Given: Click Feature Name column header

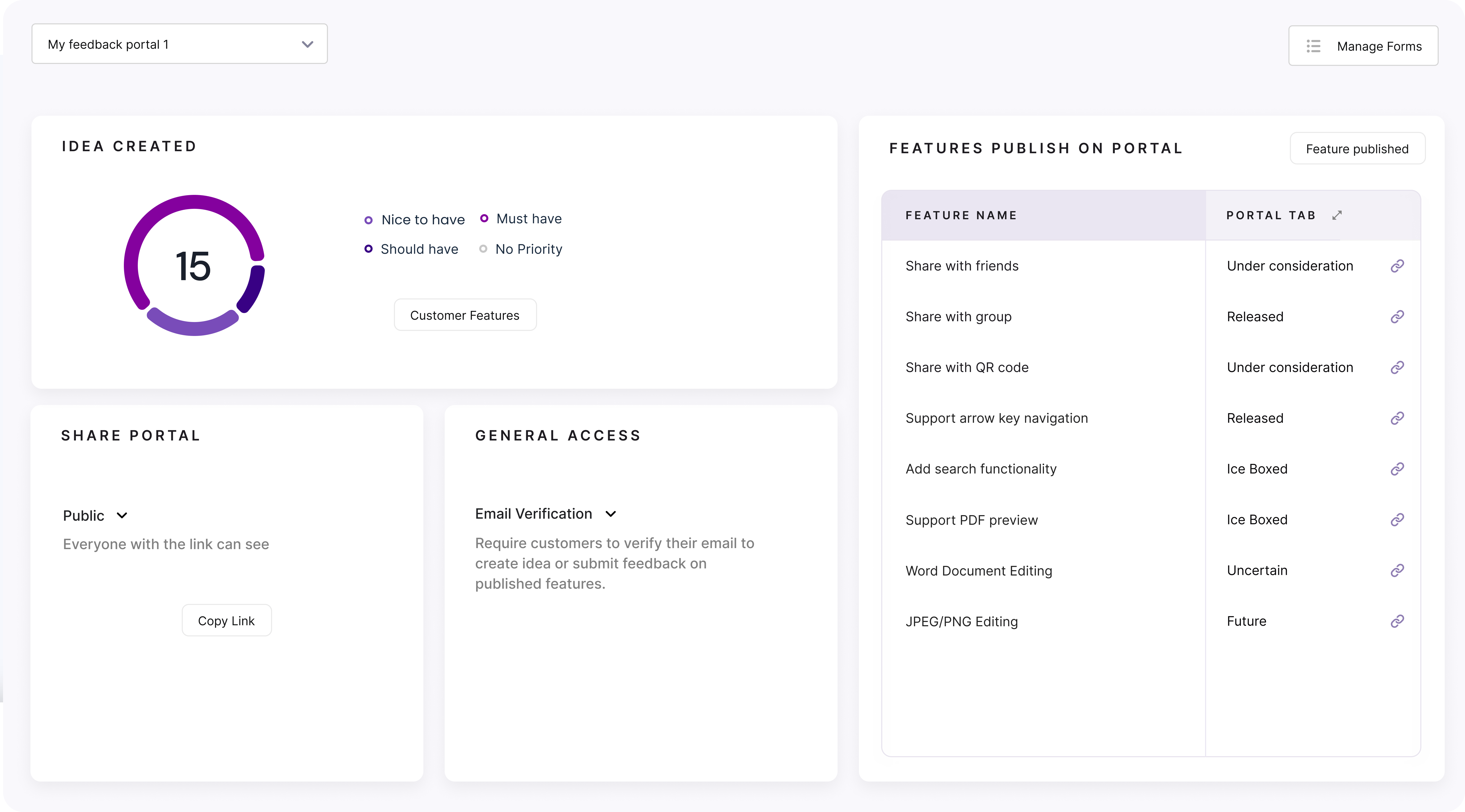Looking at the screenshot, I should point(961,215).
